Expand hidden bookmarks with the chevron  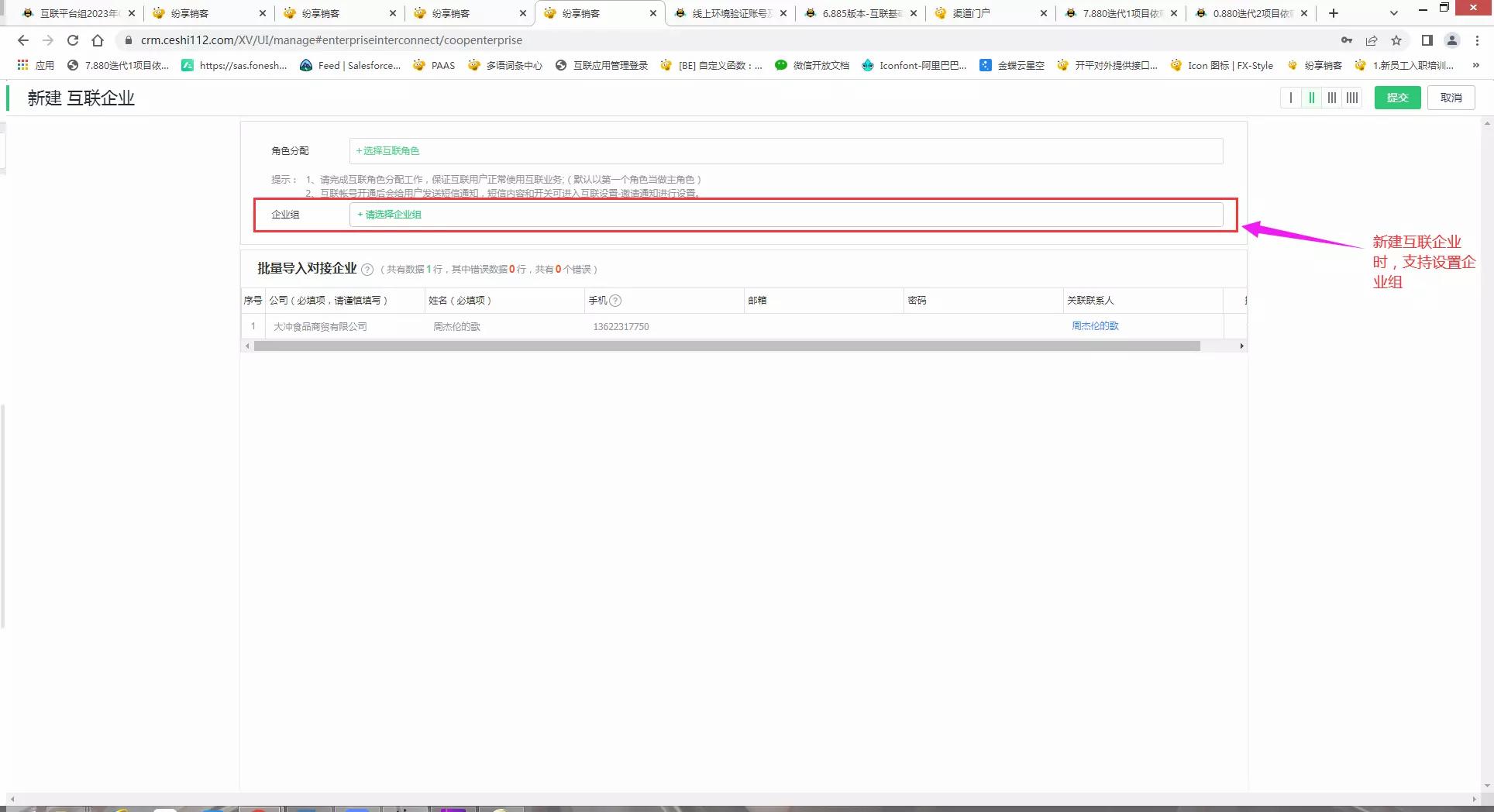coord(1475,65)
